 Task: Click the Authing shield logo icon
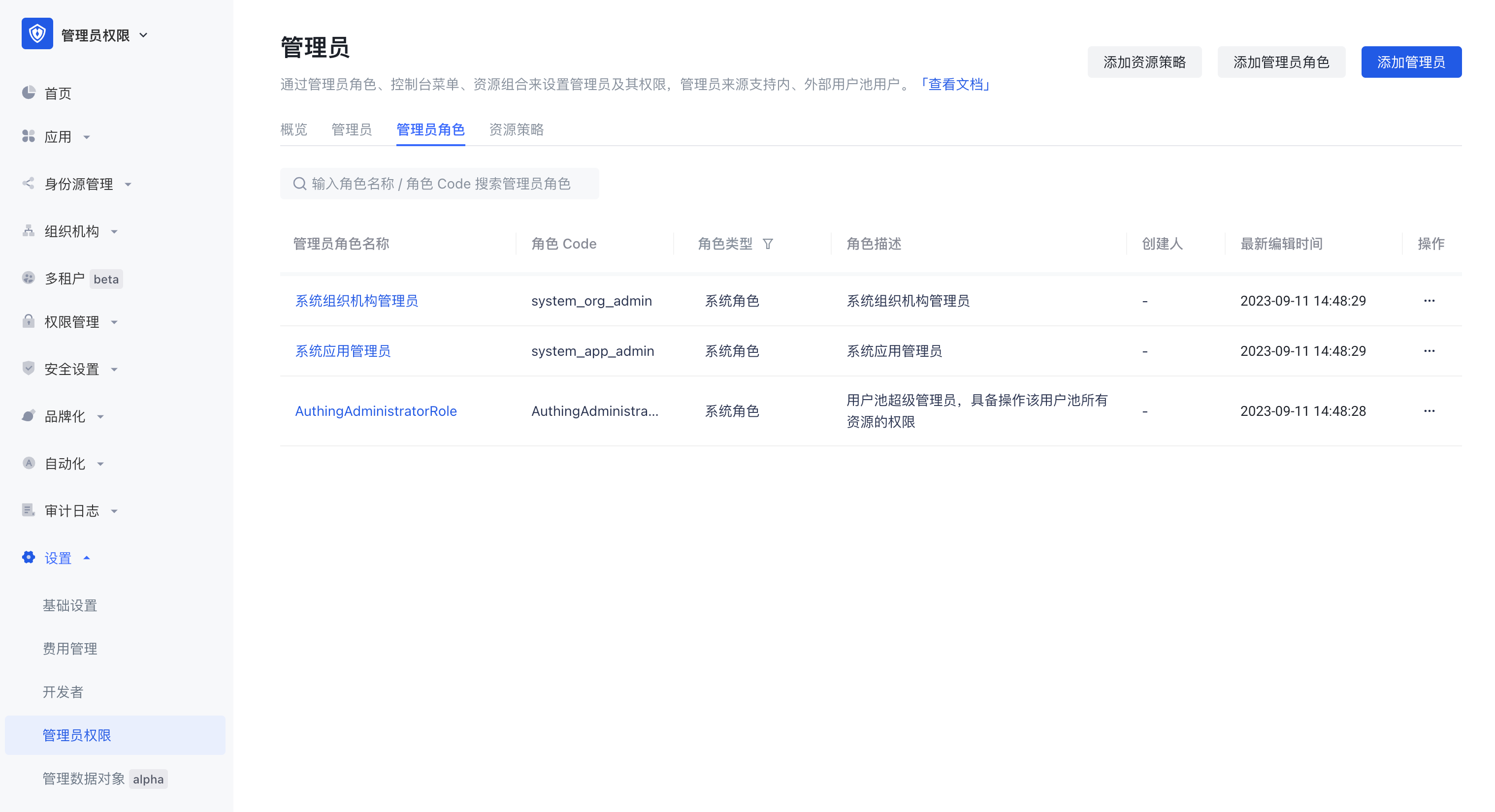coord(37,33)
